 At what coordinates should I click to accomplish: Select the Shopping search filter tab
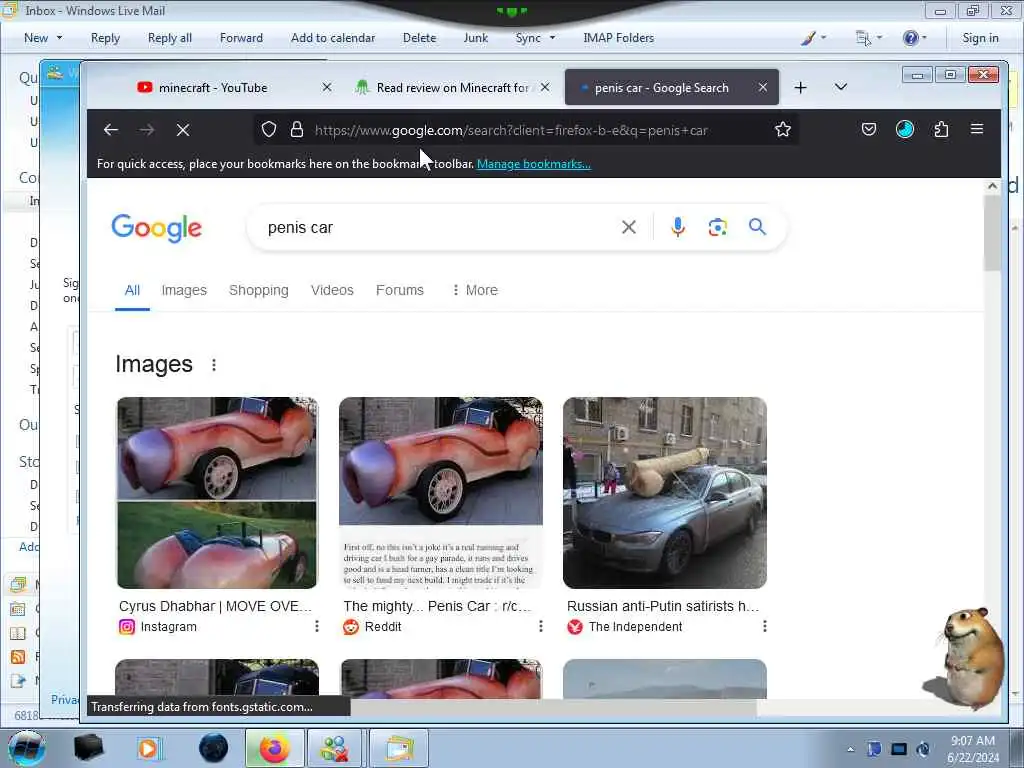pyautogui.click(x=259, y=290)
